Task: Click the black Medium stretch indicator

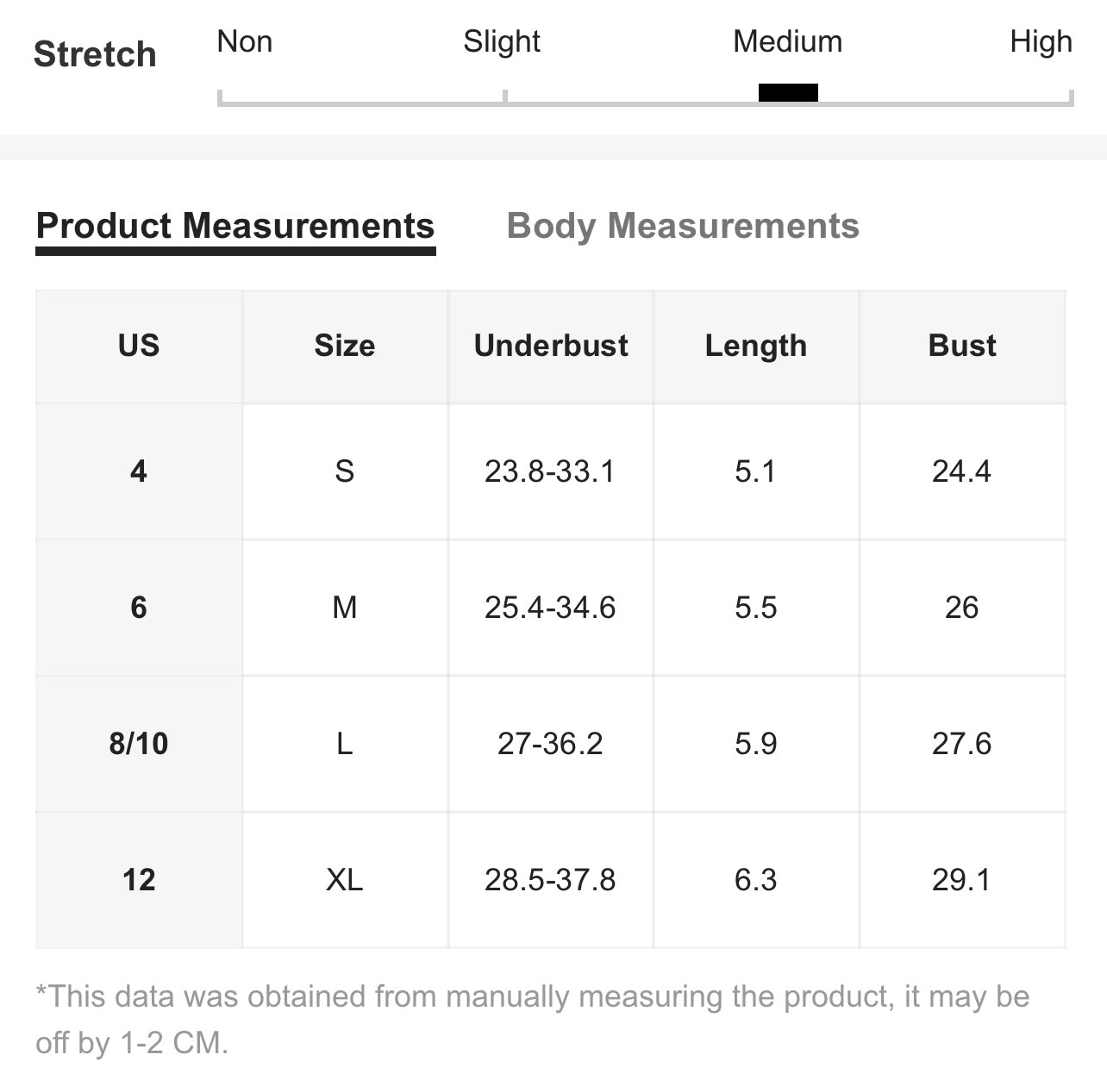Action: pyautogui.click(x=788, y=92)
